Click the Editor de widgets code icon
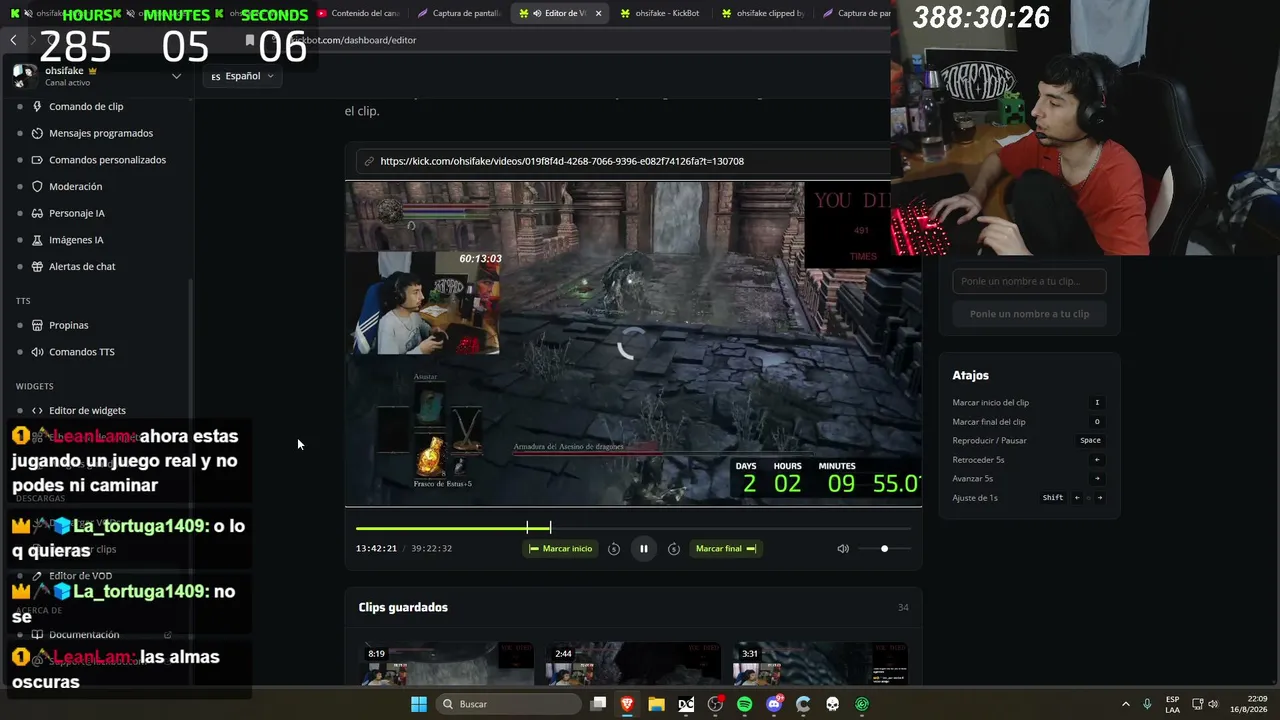1280x720 pixels. tap(37, 410)
